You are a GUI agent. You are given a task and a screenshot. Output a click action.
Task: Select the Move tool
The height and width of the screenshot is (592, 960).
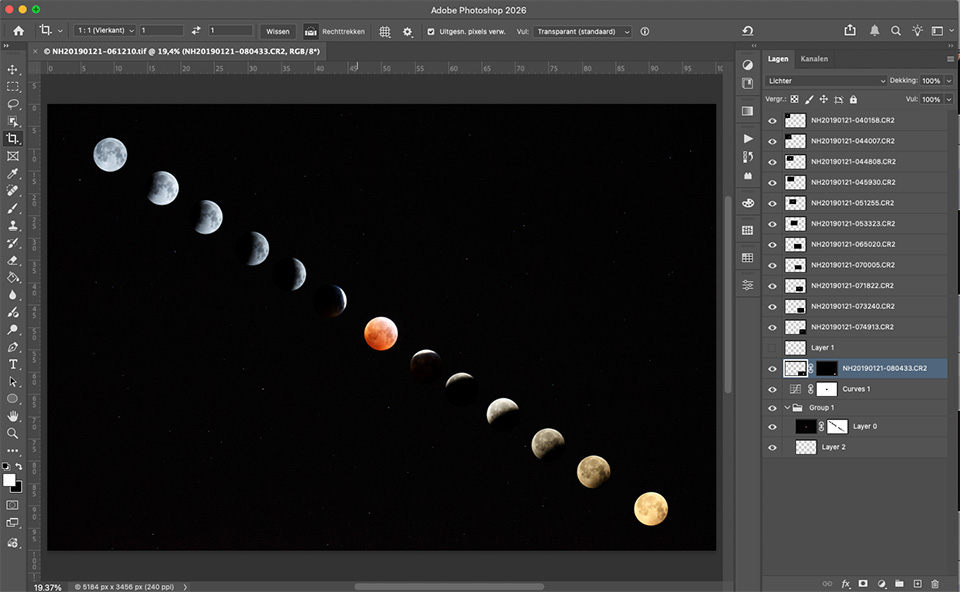coord(12,70)
